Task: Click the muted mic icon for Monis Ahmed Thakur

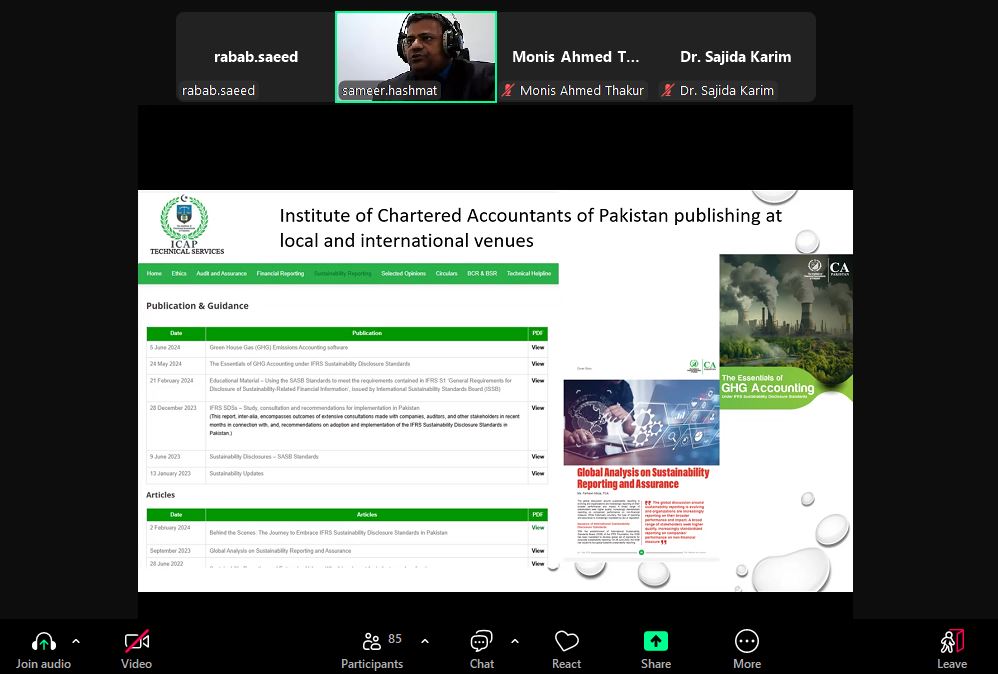Action: [509, 90]
